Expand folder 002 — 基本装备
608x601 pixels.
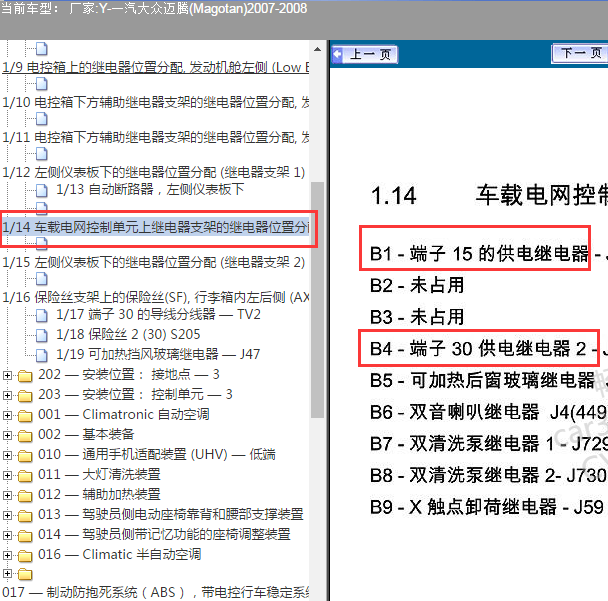7,435
